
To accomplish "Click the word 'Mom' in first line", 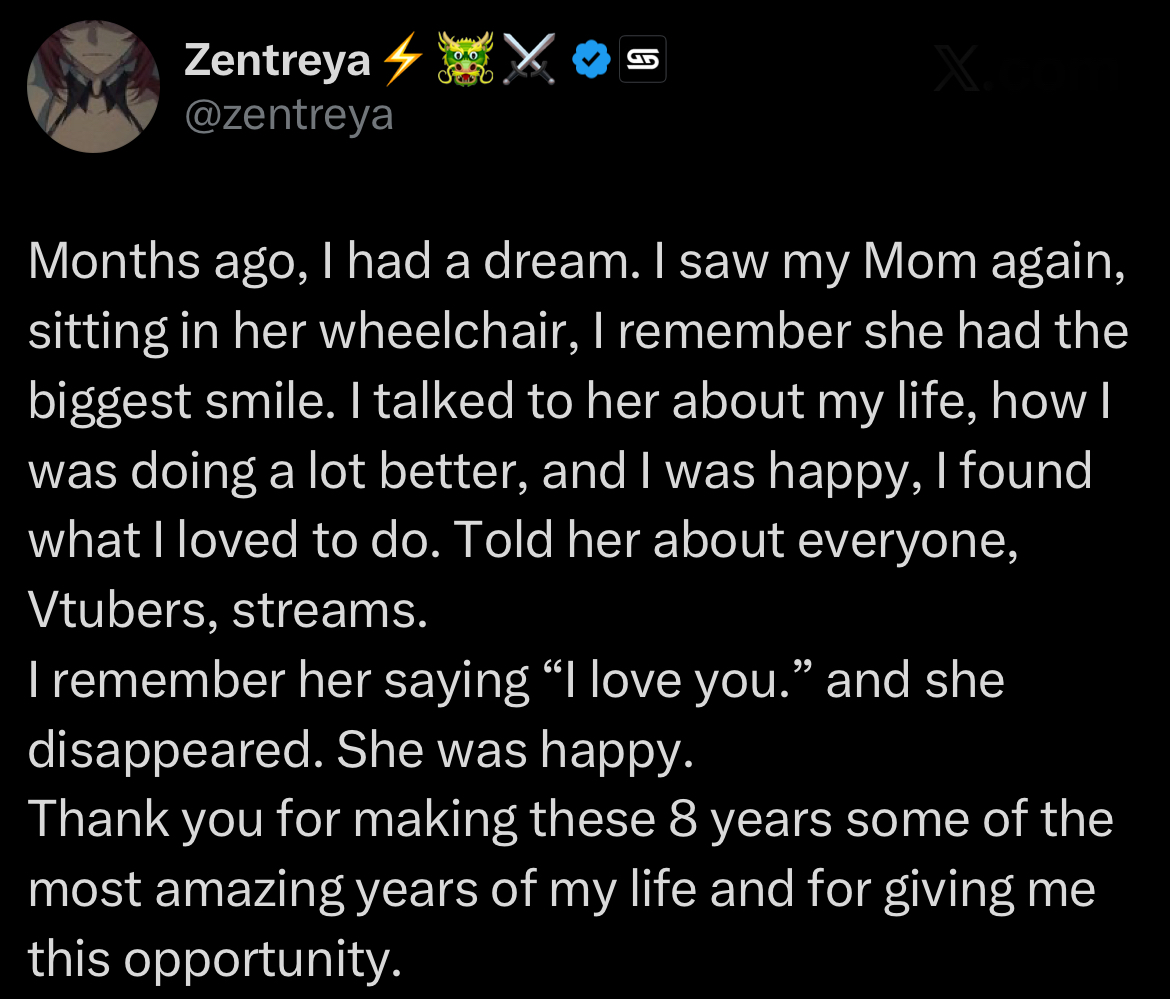I will pos(919,262).
